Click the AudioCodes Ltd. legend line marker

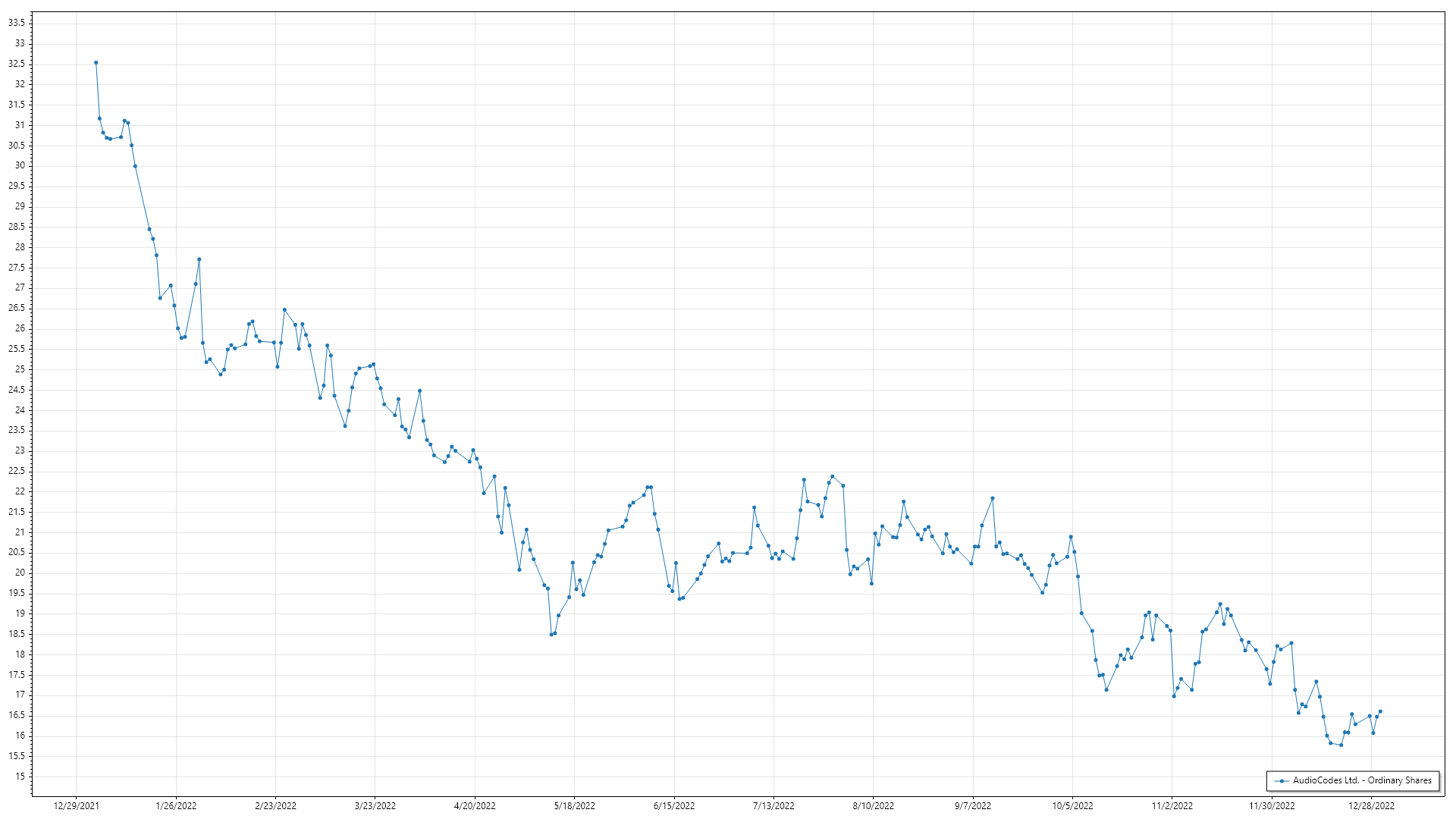pos(1282,781)
